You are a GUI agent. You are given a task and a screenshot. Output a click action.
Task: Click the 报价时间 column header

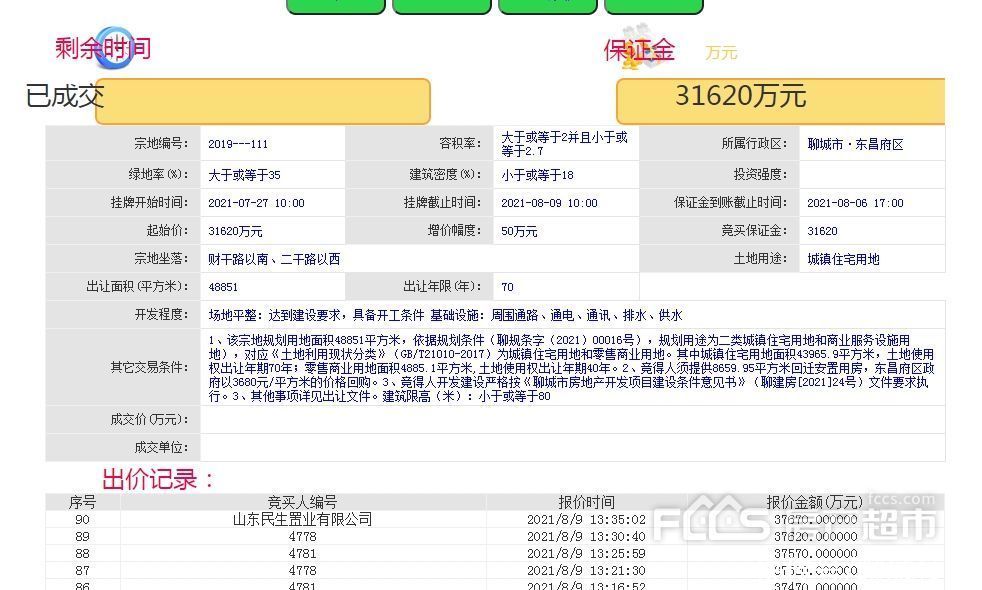(586, 502)
